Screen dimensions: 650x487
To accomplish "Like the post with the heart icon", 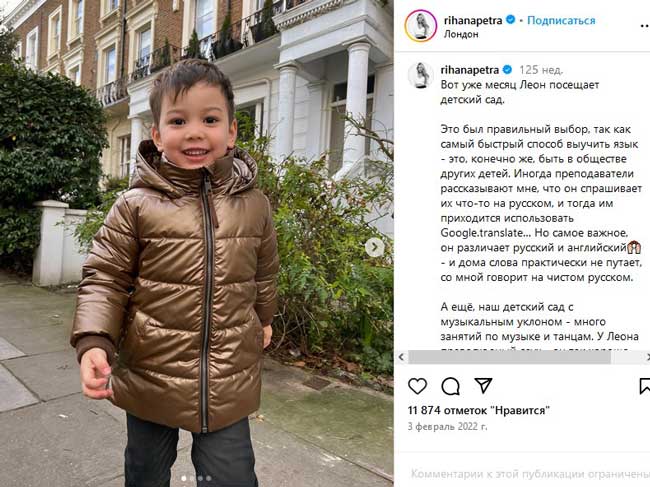I will (x=417, y=386).
